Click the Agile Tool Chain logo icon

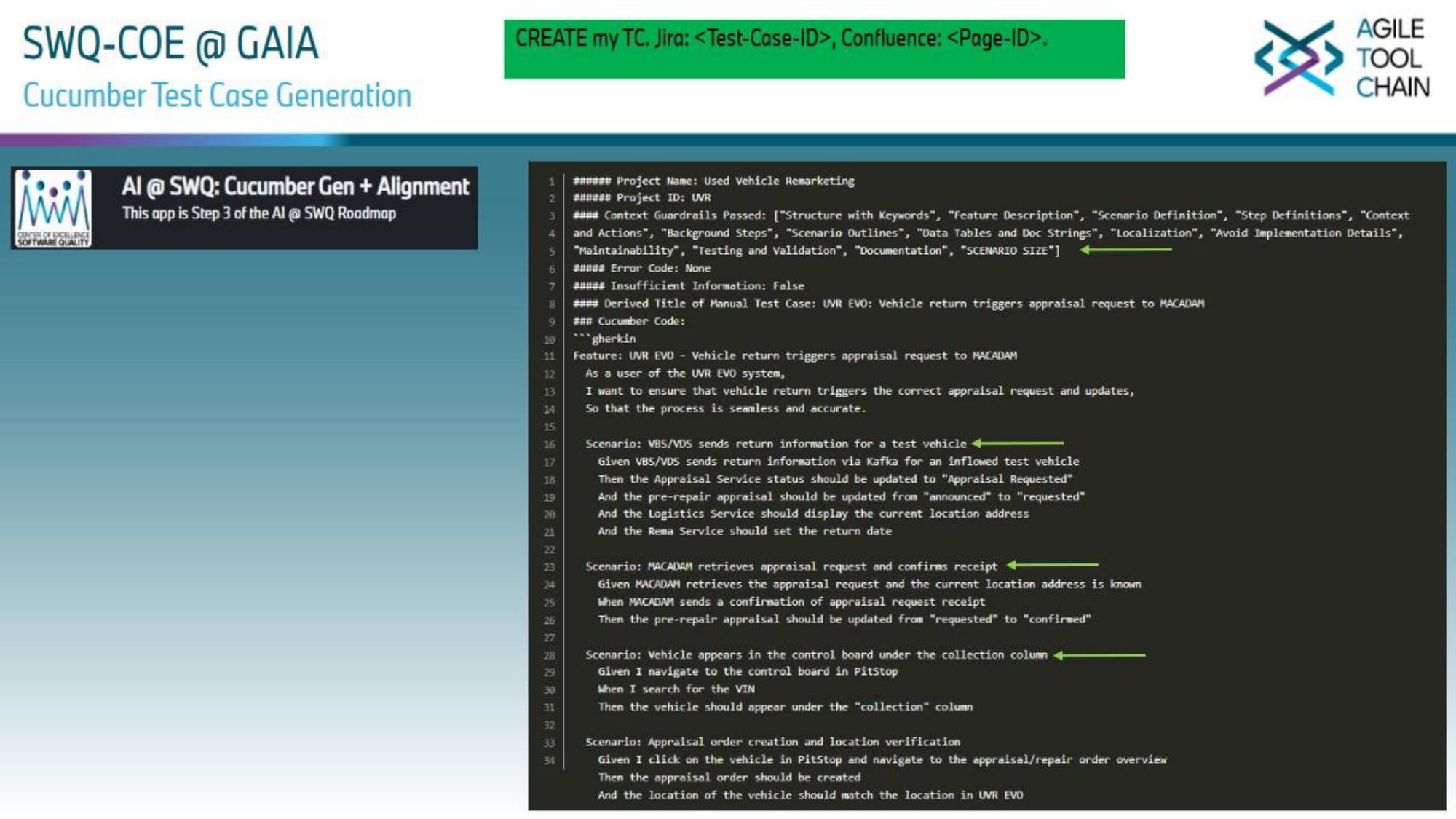(1298, 58)
